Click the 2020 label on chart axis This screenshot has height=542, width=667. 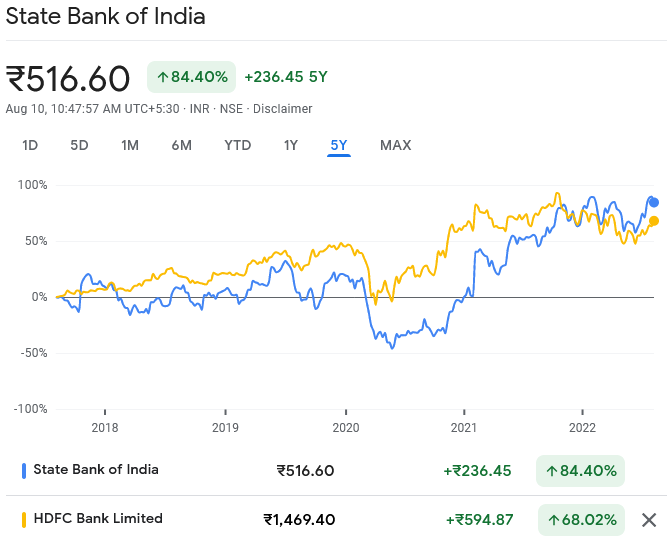tap(345, 427)
